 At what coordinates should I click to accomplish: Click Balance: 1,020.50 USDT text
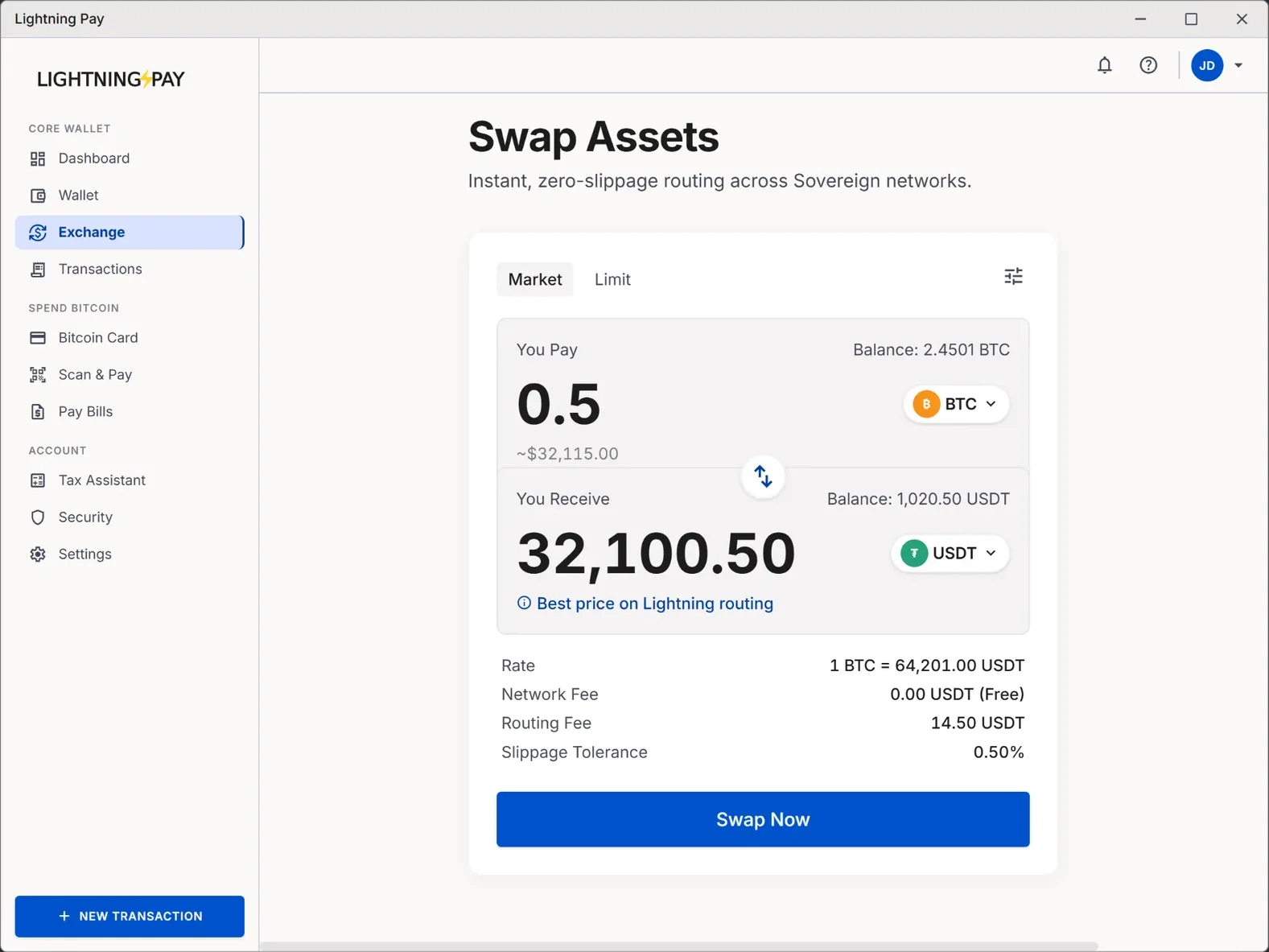click(x=918, y=499)
